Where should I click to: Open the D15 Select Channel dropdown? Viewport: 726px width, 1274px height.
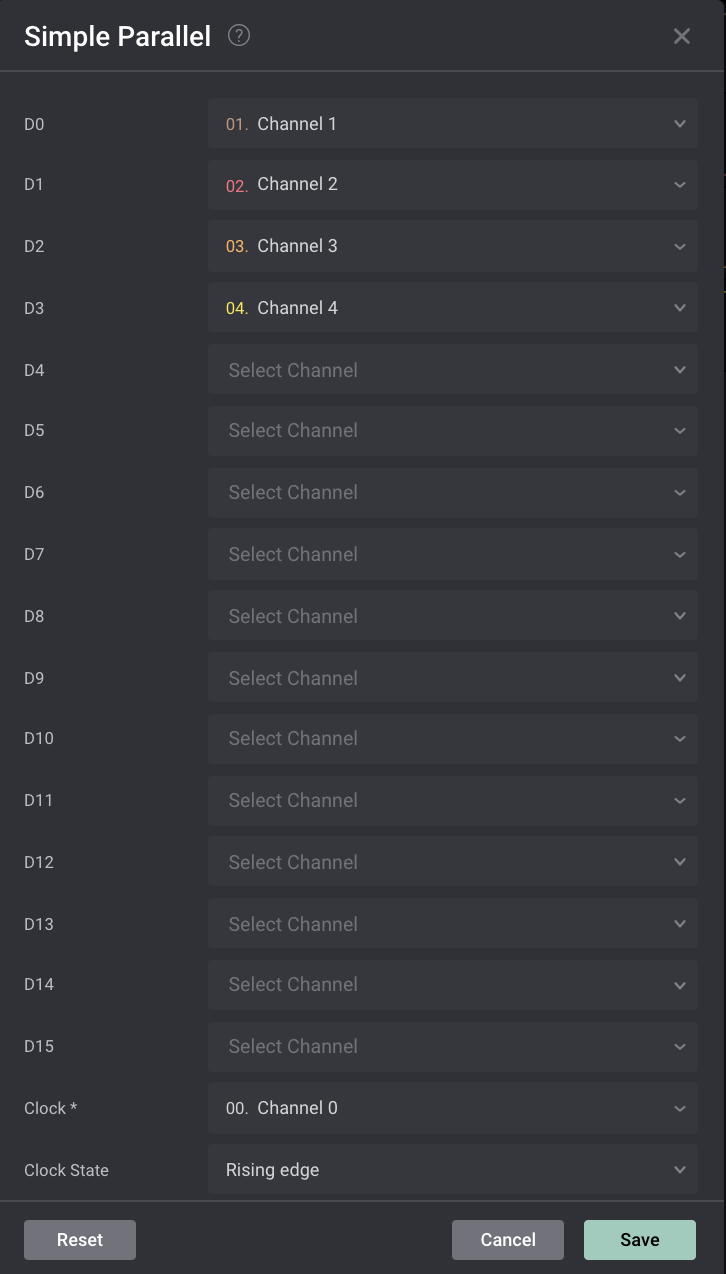(452, 1047)
